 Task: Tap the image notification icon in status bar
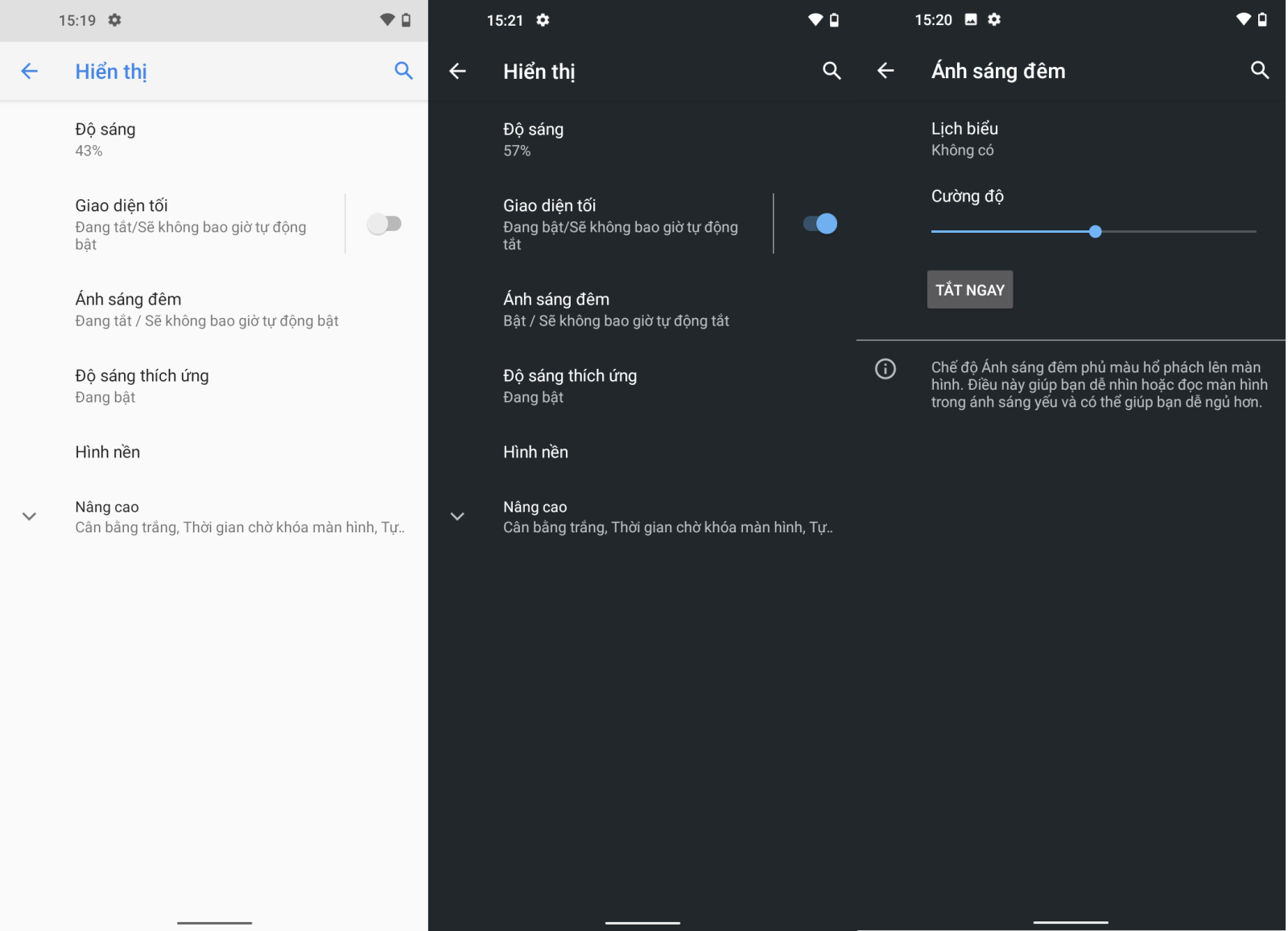click(x=971, y=19)
